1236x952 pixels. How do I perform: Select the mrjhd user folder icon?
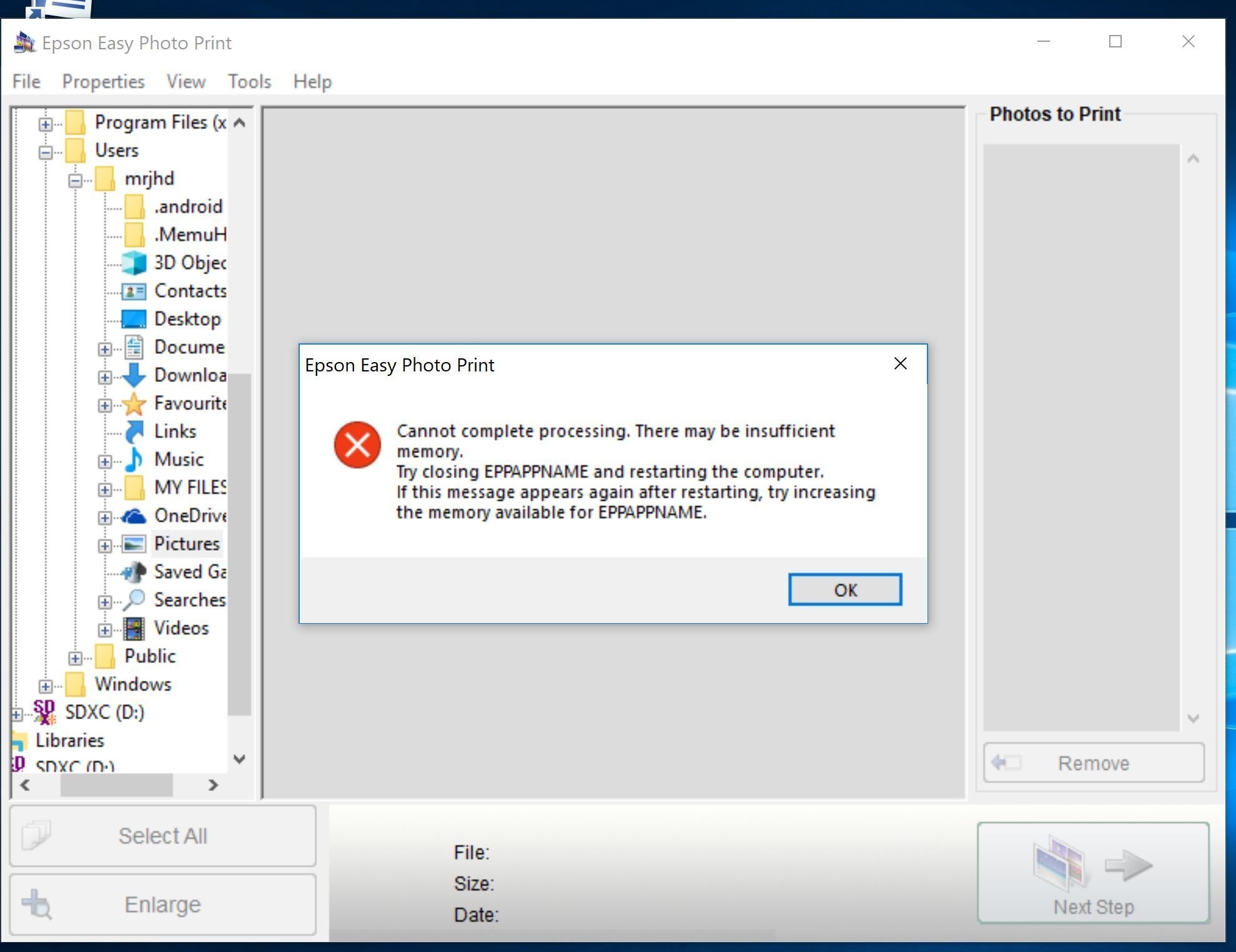104,179
